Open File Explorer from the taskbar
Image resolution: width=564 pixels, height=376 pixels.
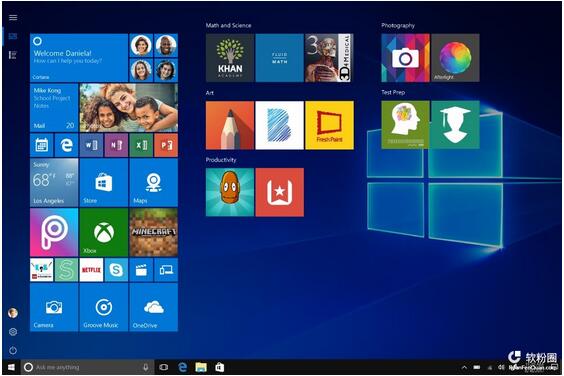(201, 367)
